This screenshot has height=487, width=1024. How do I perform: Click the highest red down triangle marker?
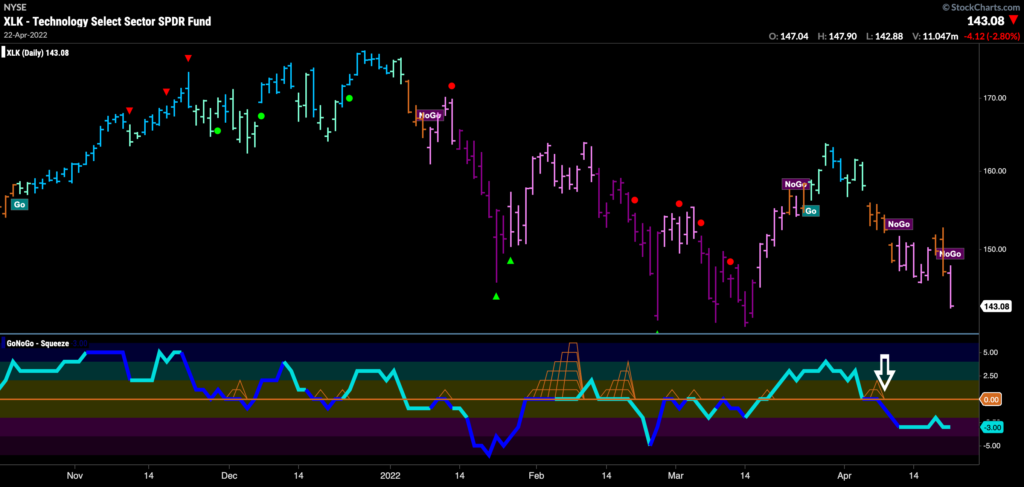click(188, 59)
